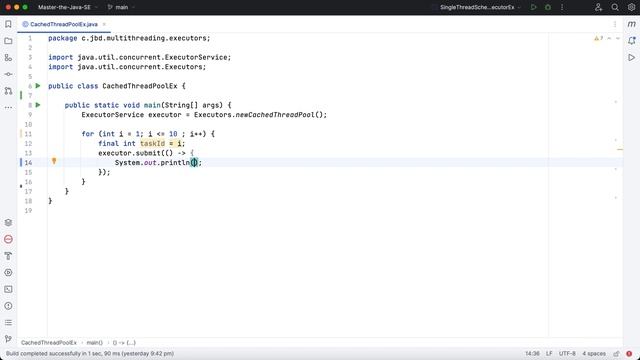
Task: Place cursor inside the println parentheses
Action: point(194,162)
